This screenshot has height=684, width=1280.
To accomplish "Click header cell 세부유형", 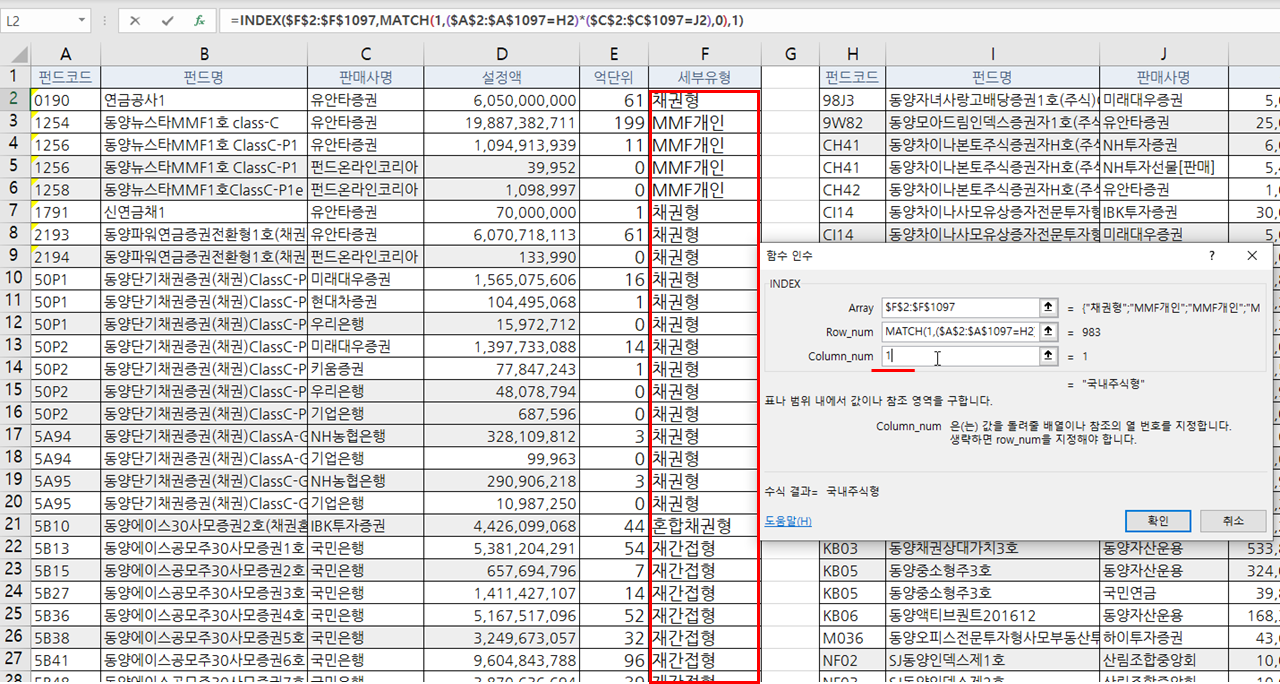I will (704, 77).
